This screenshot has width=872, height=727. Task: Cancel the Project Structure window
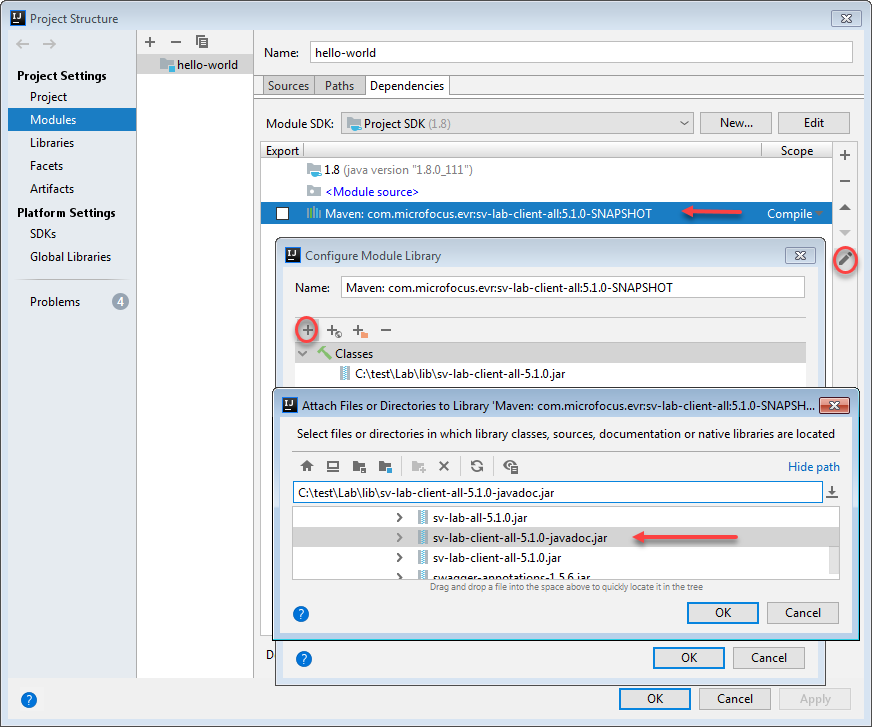point(735,699)
